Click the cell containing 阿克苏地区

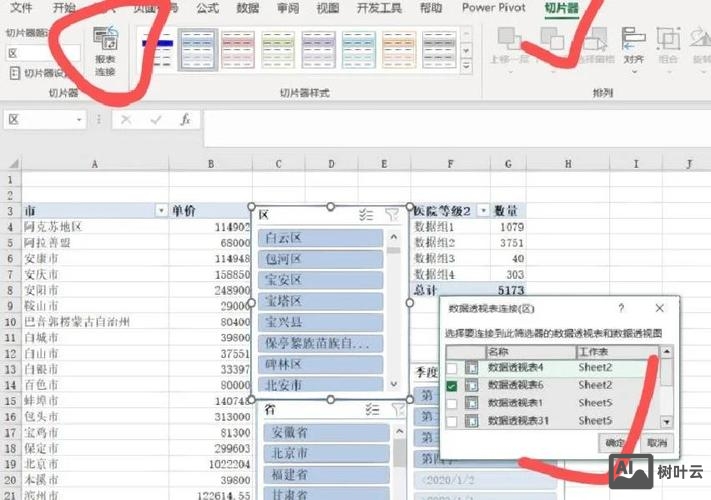tap(95, 227)
